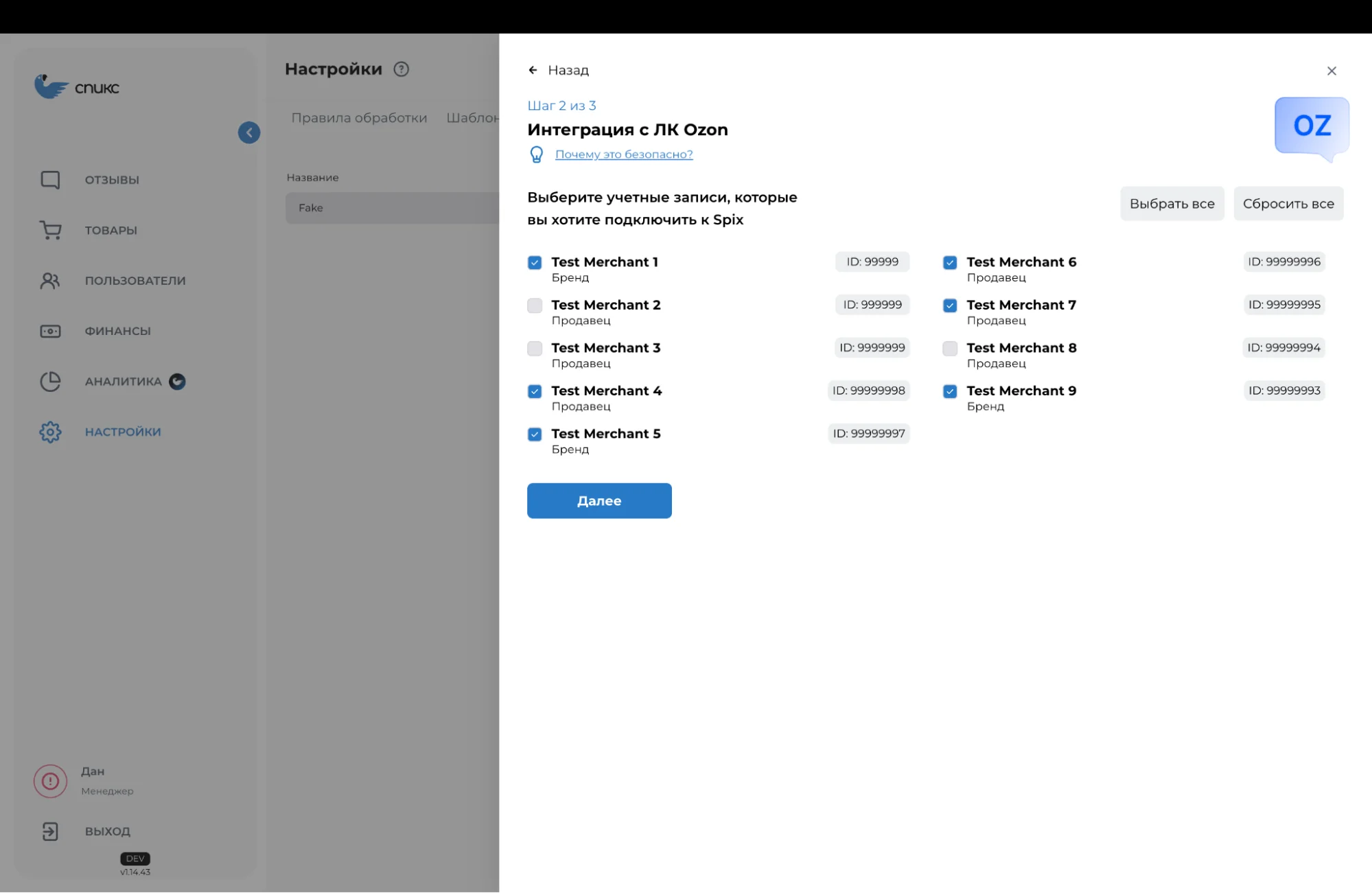The height and width of the screenshot is (893, 1372).
Task: Click the Далее button
Action: [x=599, y=501]
